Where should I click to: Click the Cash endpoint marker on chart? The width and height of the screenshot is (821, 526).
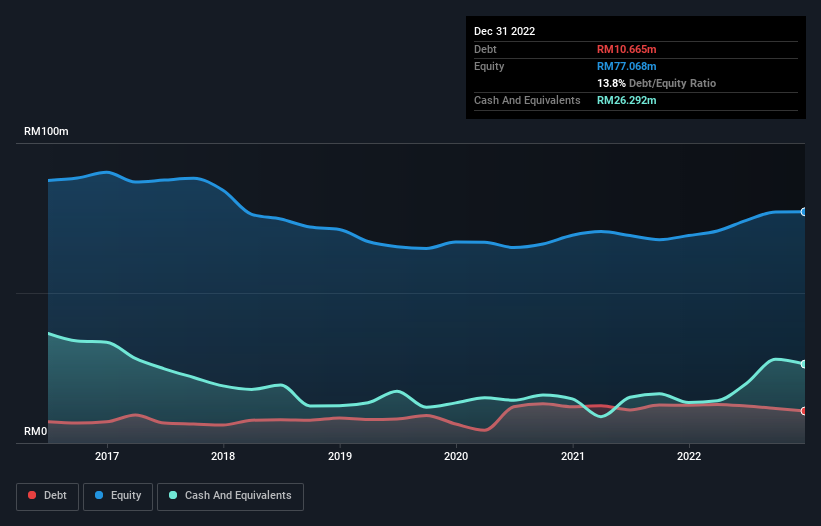804,364
